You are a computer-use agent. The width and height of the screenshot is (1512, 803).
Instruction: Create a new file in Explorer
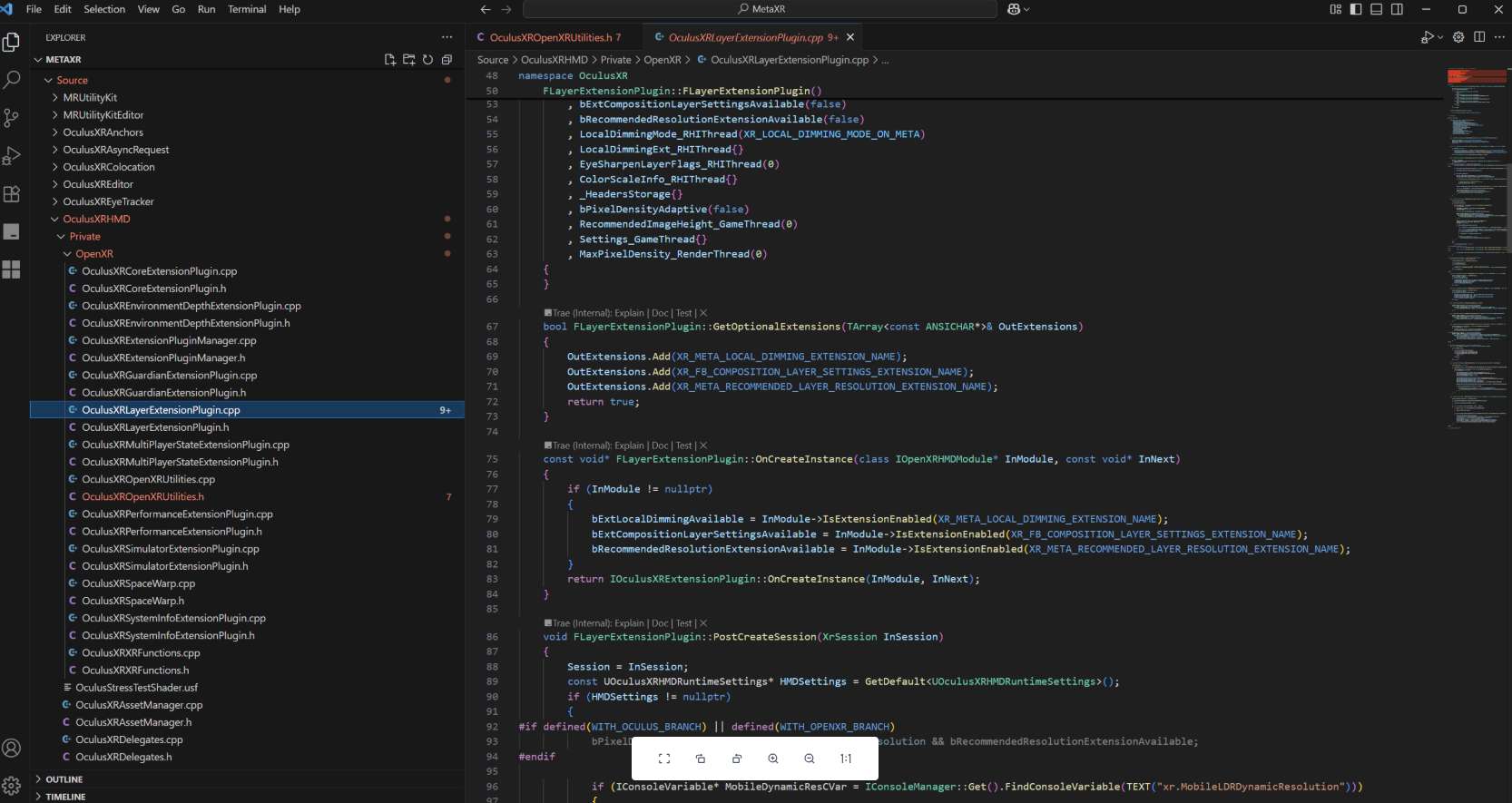(x=390, y=60)
